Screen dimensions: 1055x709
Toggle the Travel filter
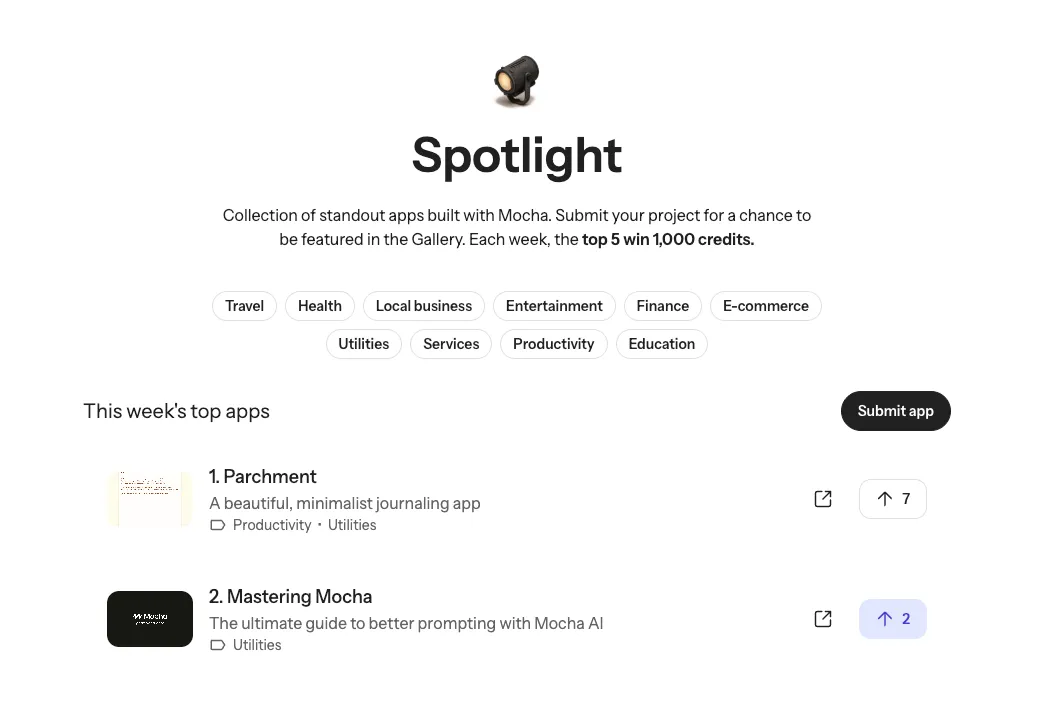tap(244, 306)
